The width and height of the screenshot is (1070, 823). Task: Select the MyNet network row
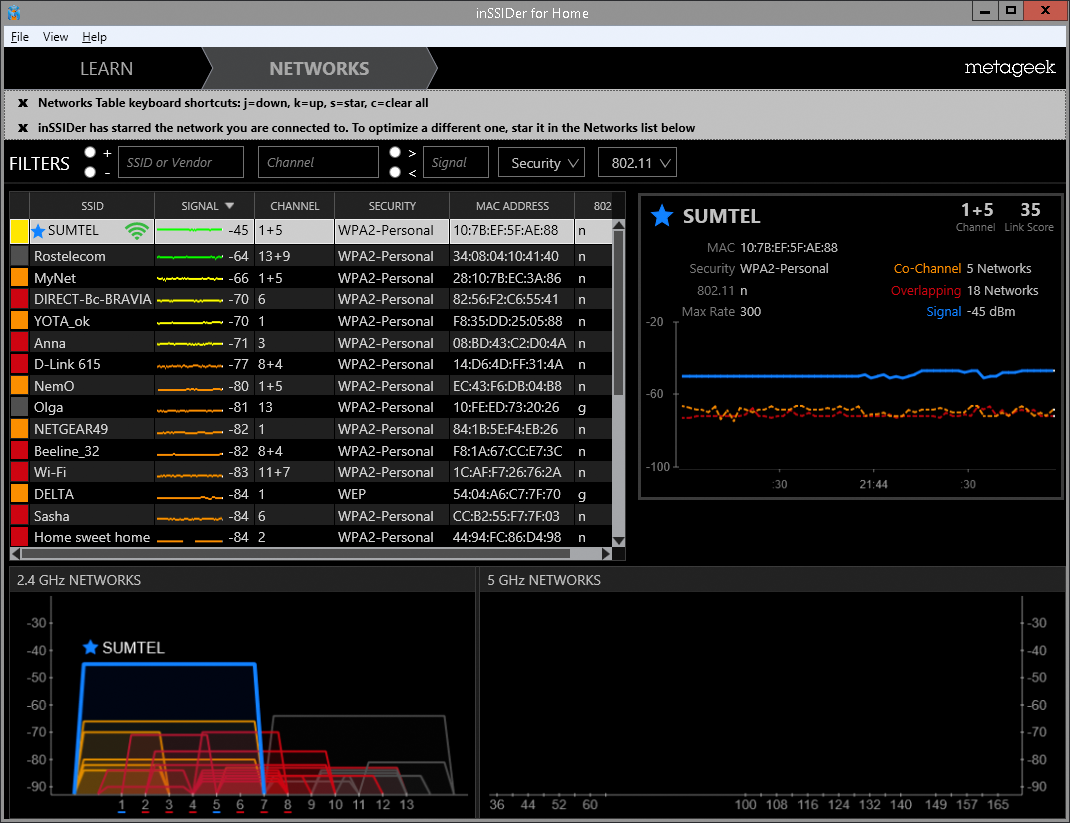[311, 278]
